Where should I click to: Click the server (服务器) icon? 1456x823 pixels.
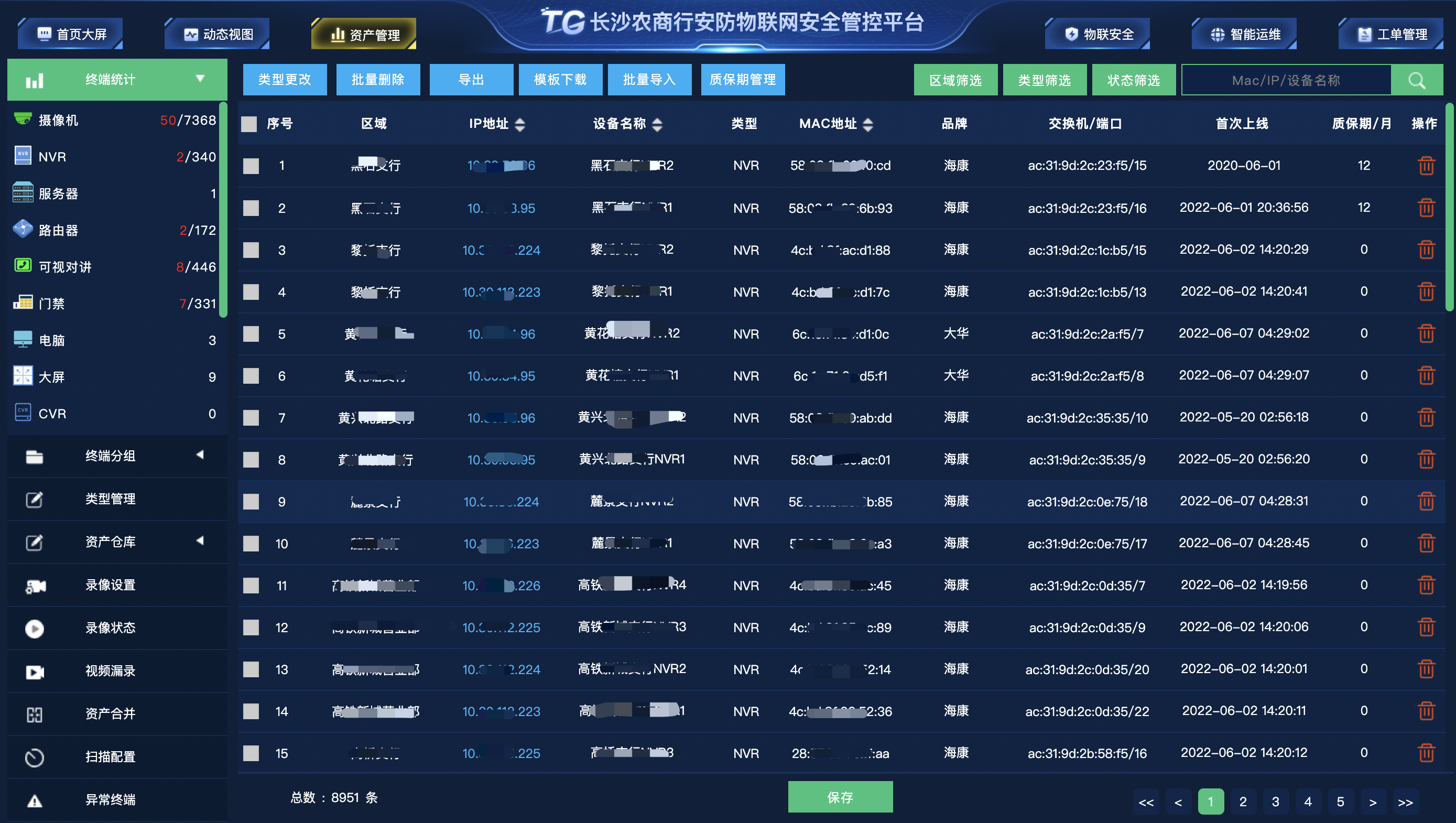coord(23,193)
